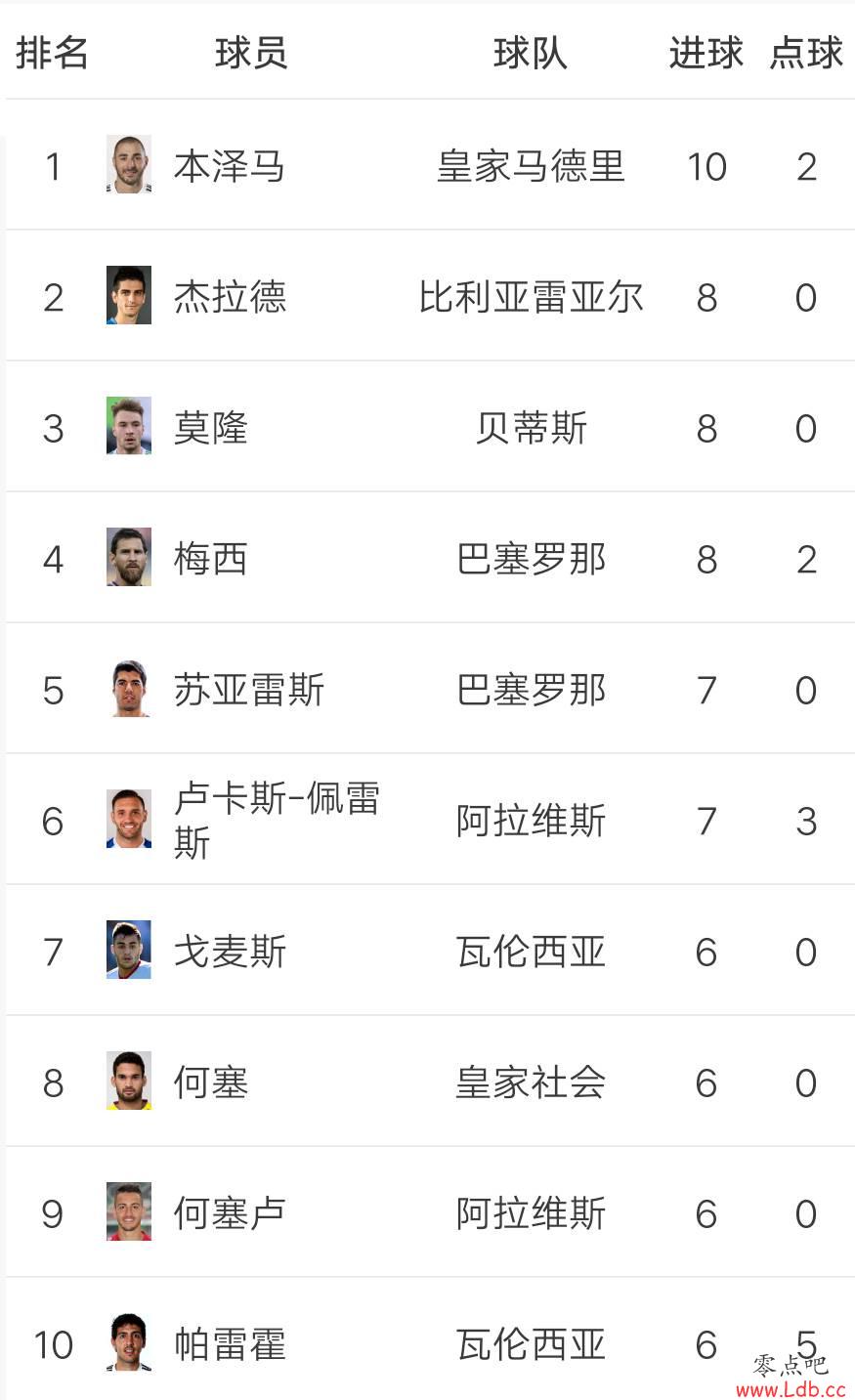Sort by the 进球 goals column header
The width and height of the screenshot is (855, 1400).
tap(706, 53)
